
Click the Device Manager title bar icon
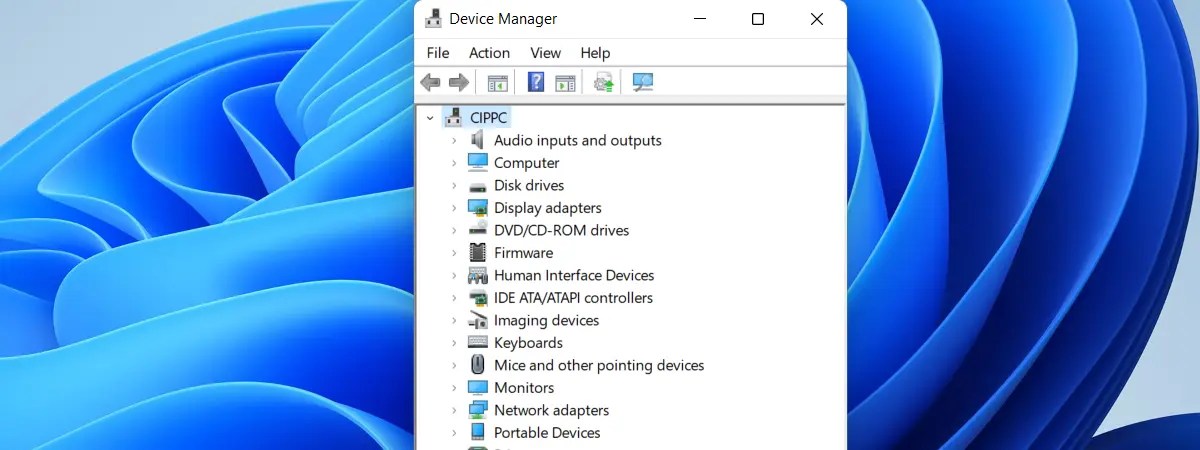click(x=433, y=18)
